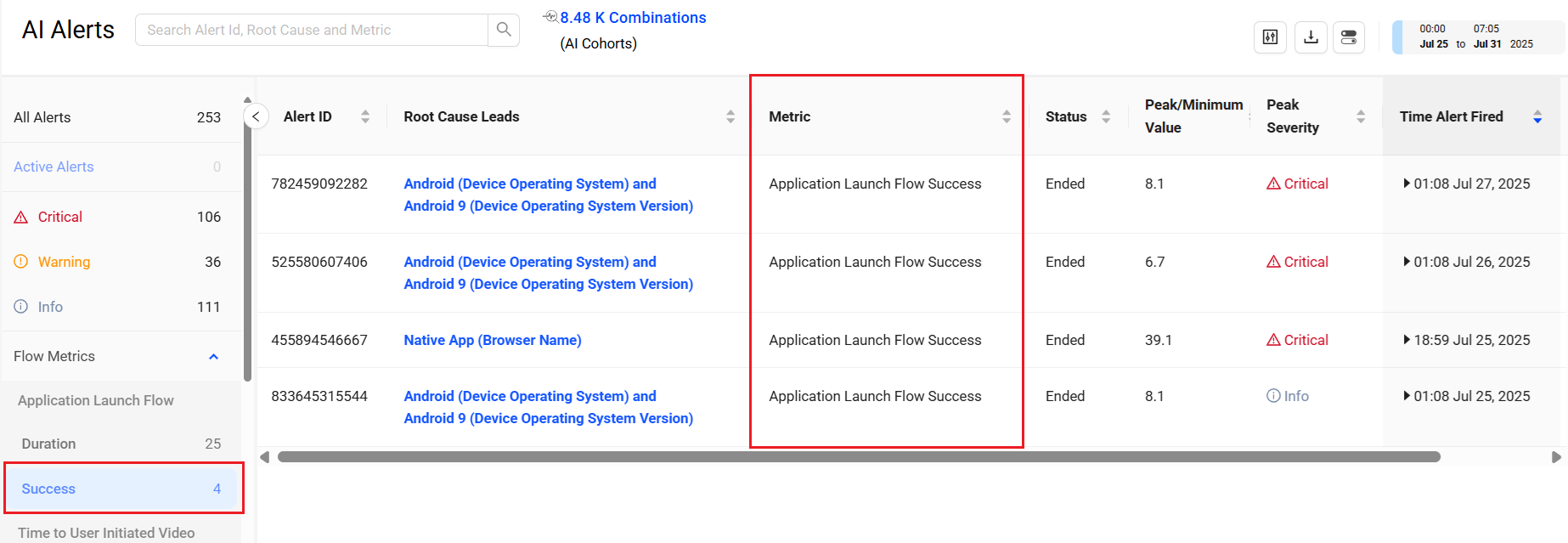This screenshot has width=1568, height=543.
Task: Expand the 01:08 Jul 27, 2025 alert row
Action: [1407, 184]
